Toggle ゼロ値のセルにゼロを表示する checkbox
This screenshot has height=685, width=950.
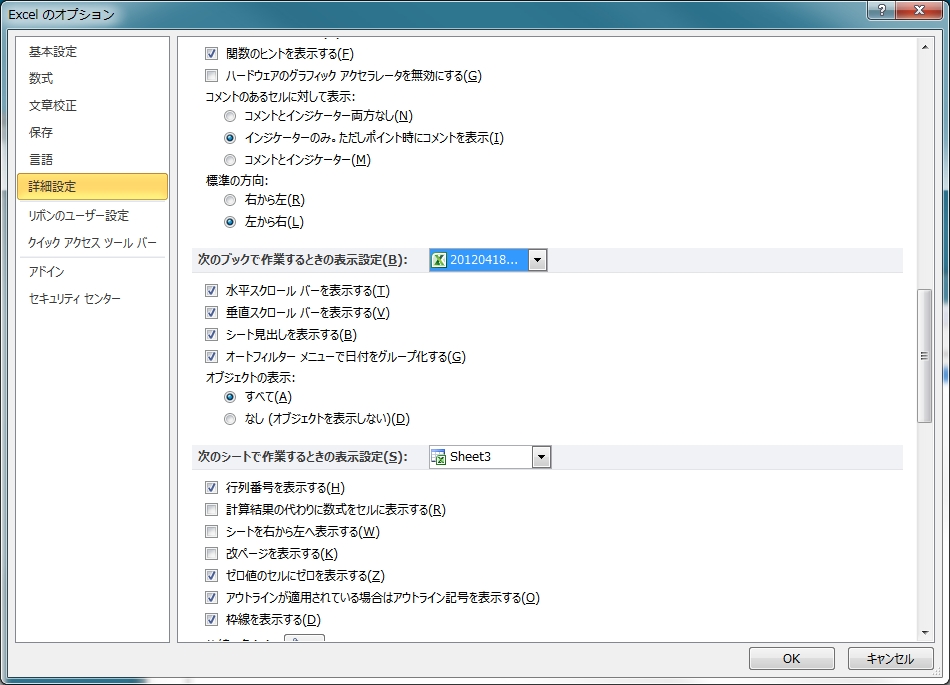(x=211, y=575)
